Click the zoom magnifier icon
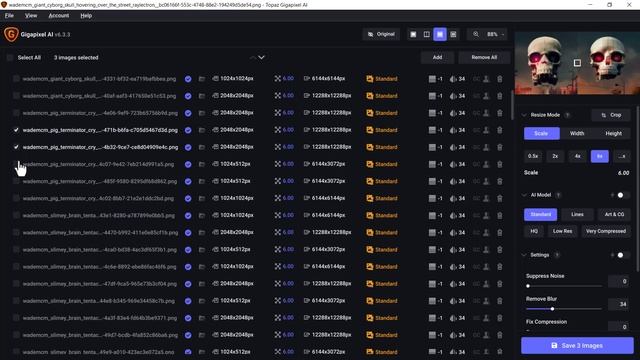Viewport: 640px width, 360px height. 476,34
